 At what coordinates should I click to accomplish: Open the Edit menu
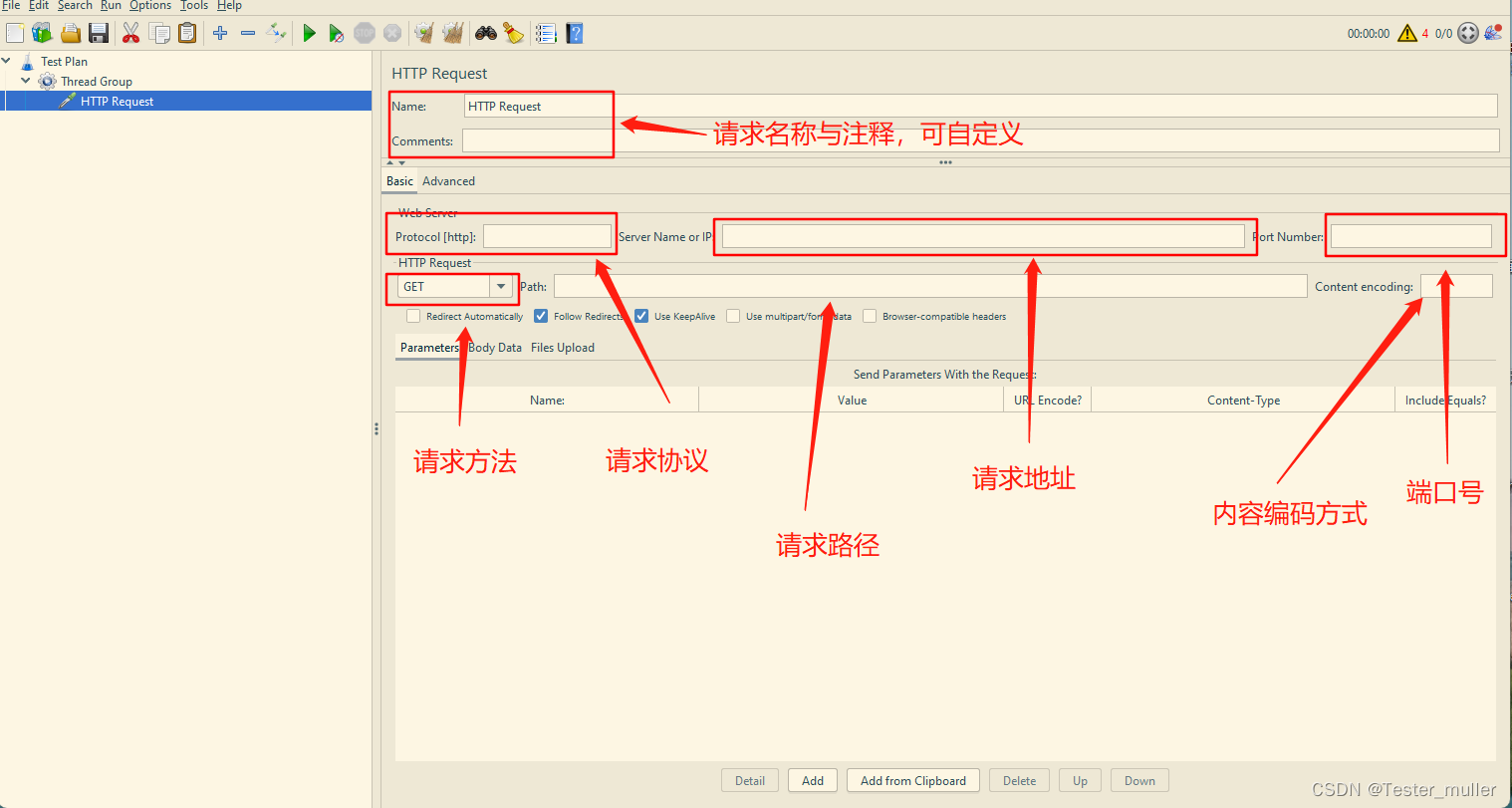coord(39,6)
